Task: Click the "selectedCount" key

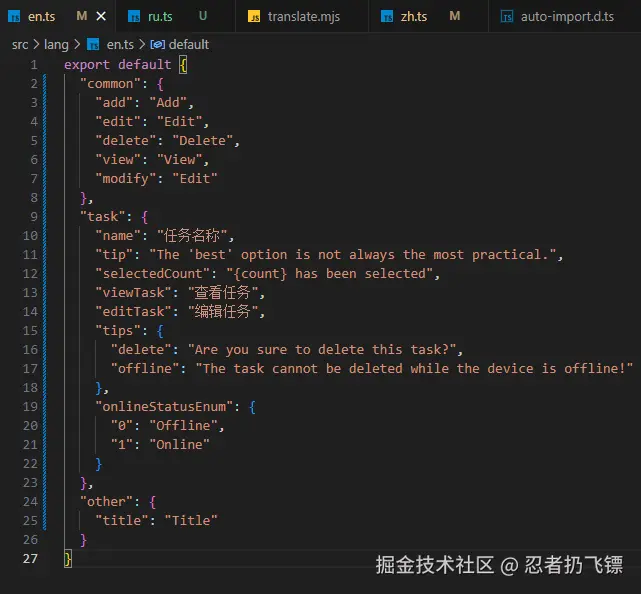Action: (152, 273)
